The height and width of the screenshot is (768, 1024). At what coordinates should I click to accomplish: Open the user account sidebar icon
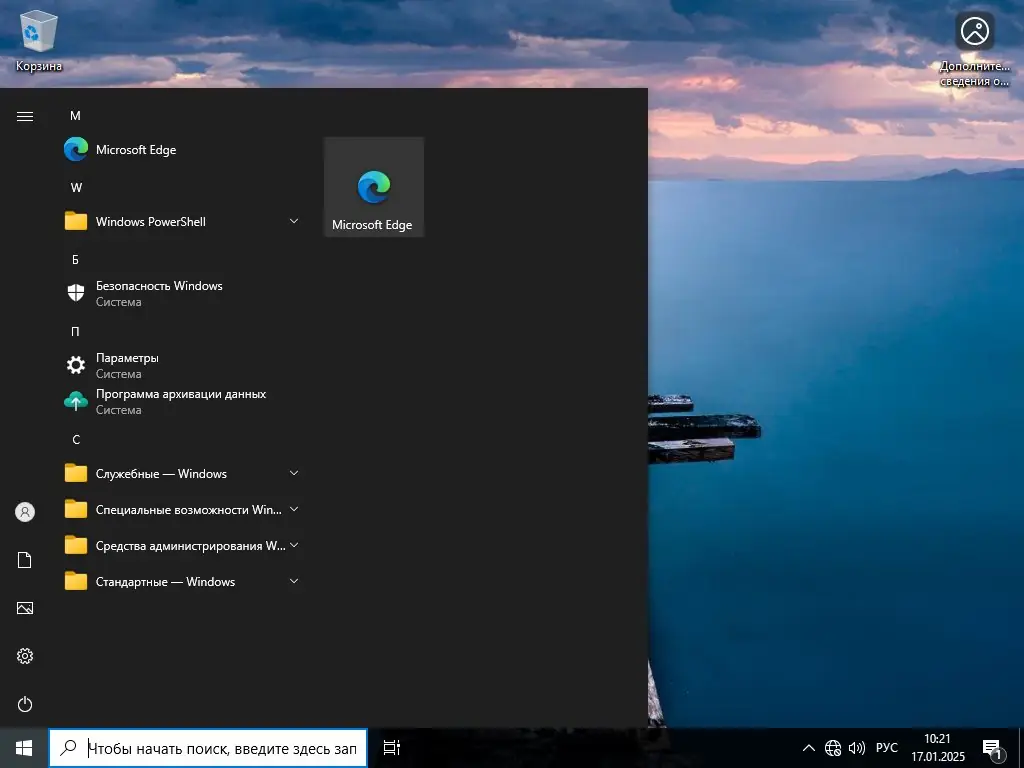pos(24,512)
